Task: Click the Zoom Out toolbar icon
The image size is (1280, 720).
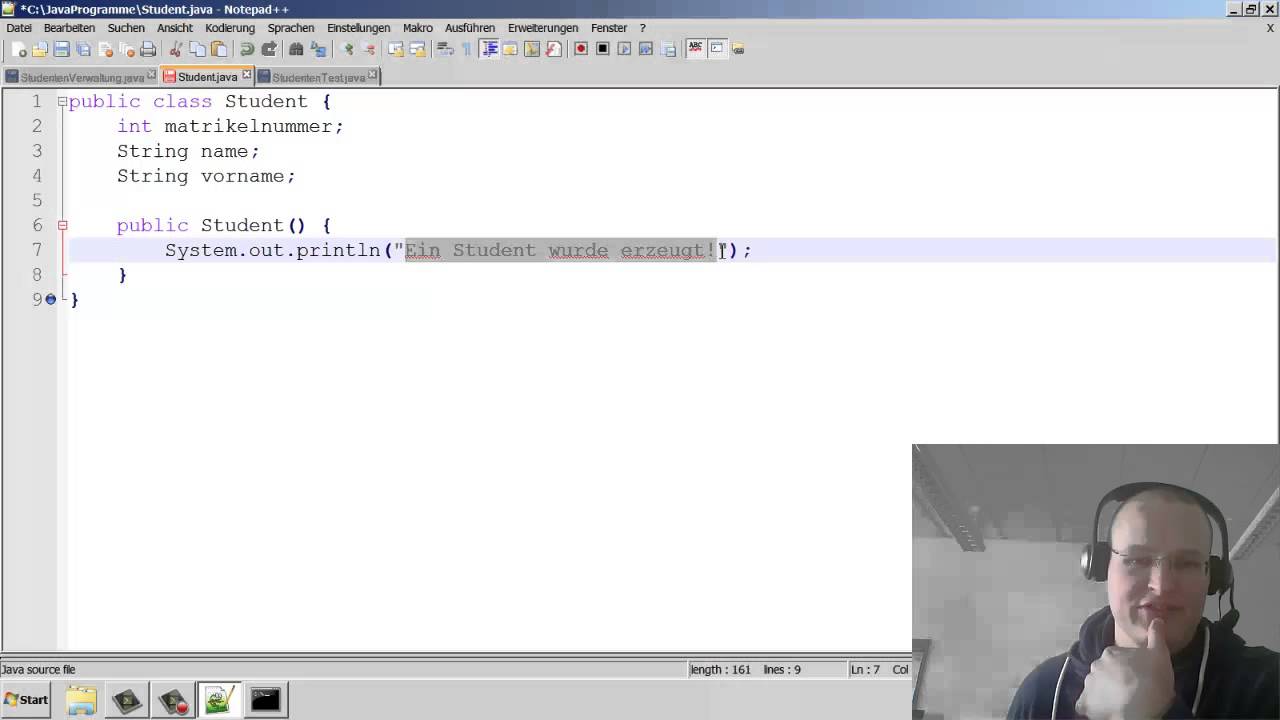Action: click(x=370, y=49)
